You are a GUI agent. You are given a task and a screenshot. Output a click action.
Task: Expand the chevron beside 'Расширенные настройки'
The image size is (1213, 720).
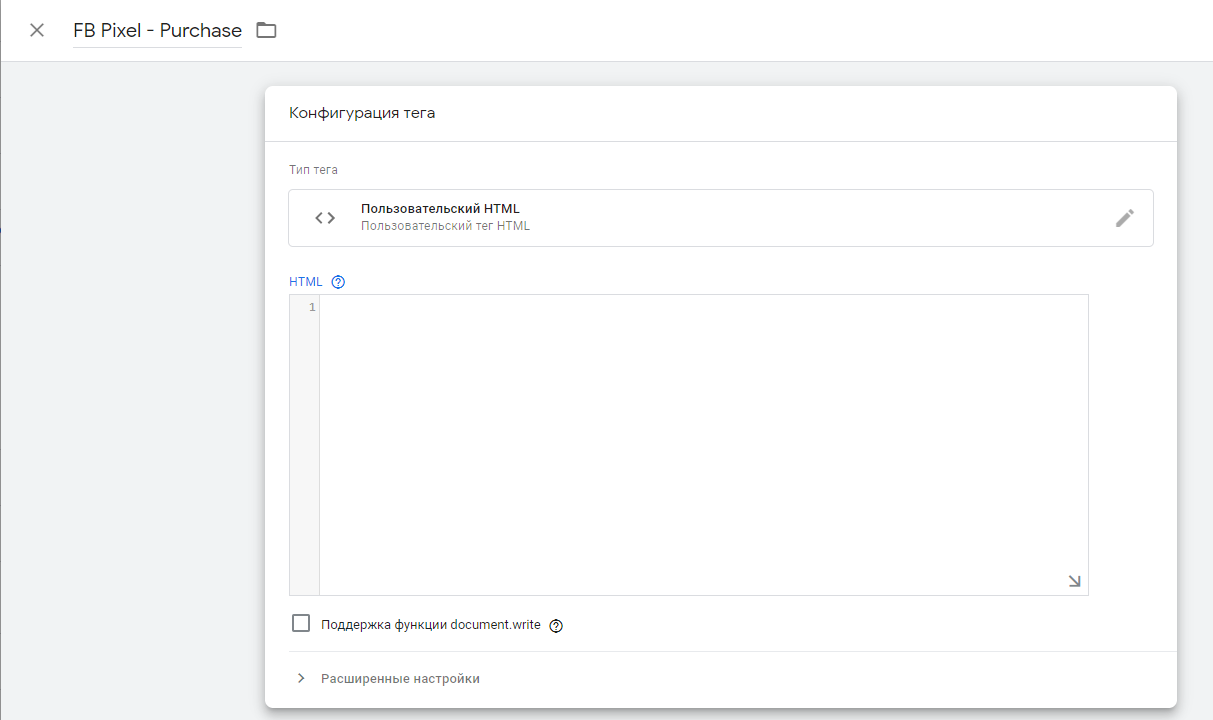tap(301, 679)
